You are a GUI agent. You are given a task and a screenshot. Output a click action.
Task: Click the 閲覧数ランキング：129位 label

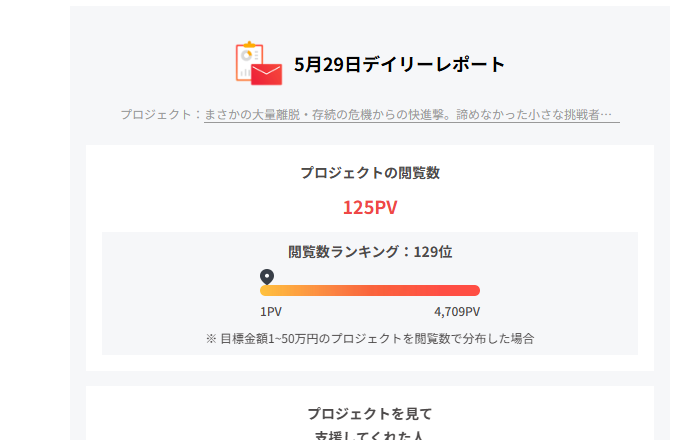click(x=370, y=252)
